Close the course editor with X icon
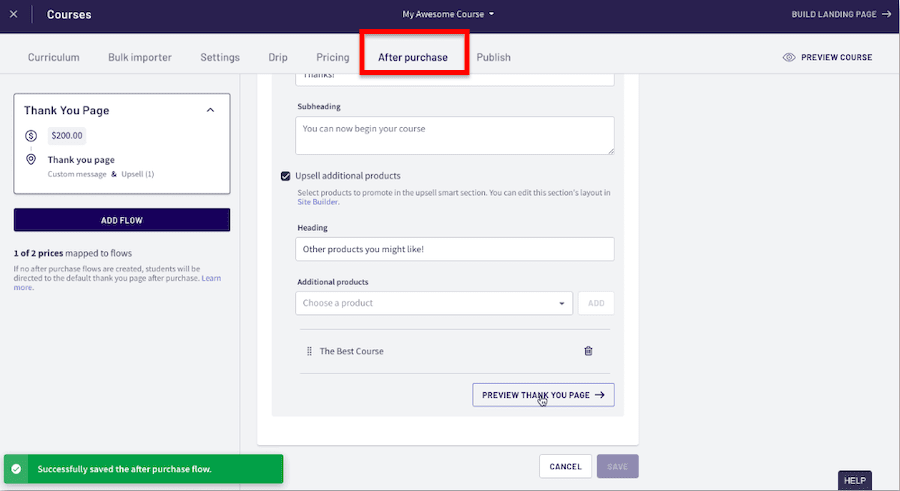900x491 pixels. click(x=13, y=14)
